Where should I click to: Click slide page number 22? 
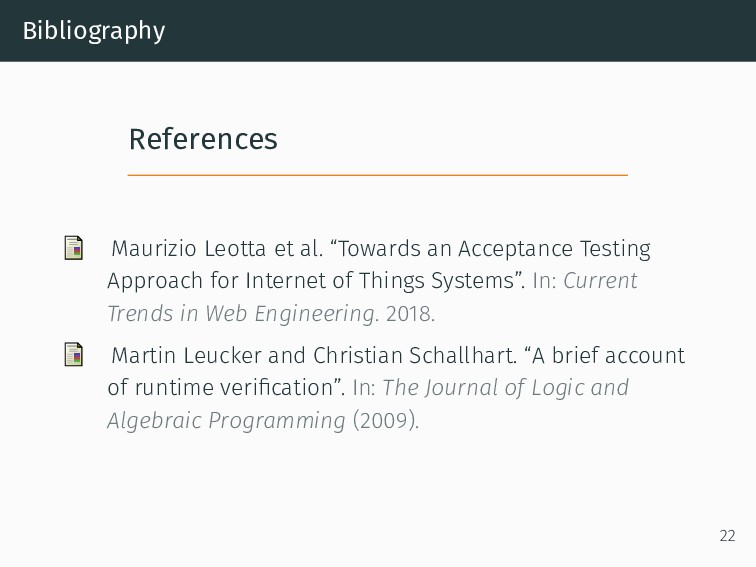(x=727, y=536)
